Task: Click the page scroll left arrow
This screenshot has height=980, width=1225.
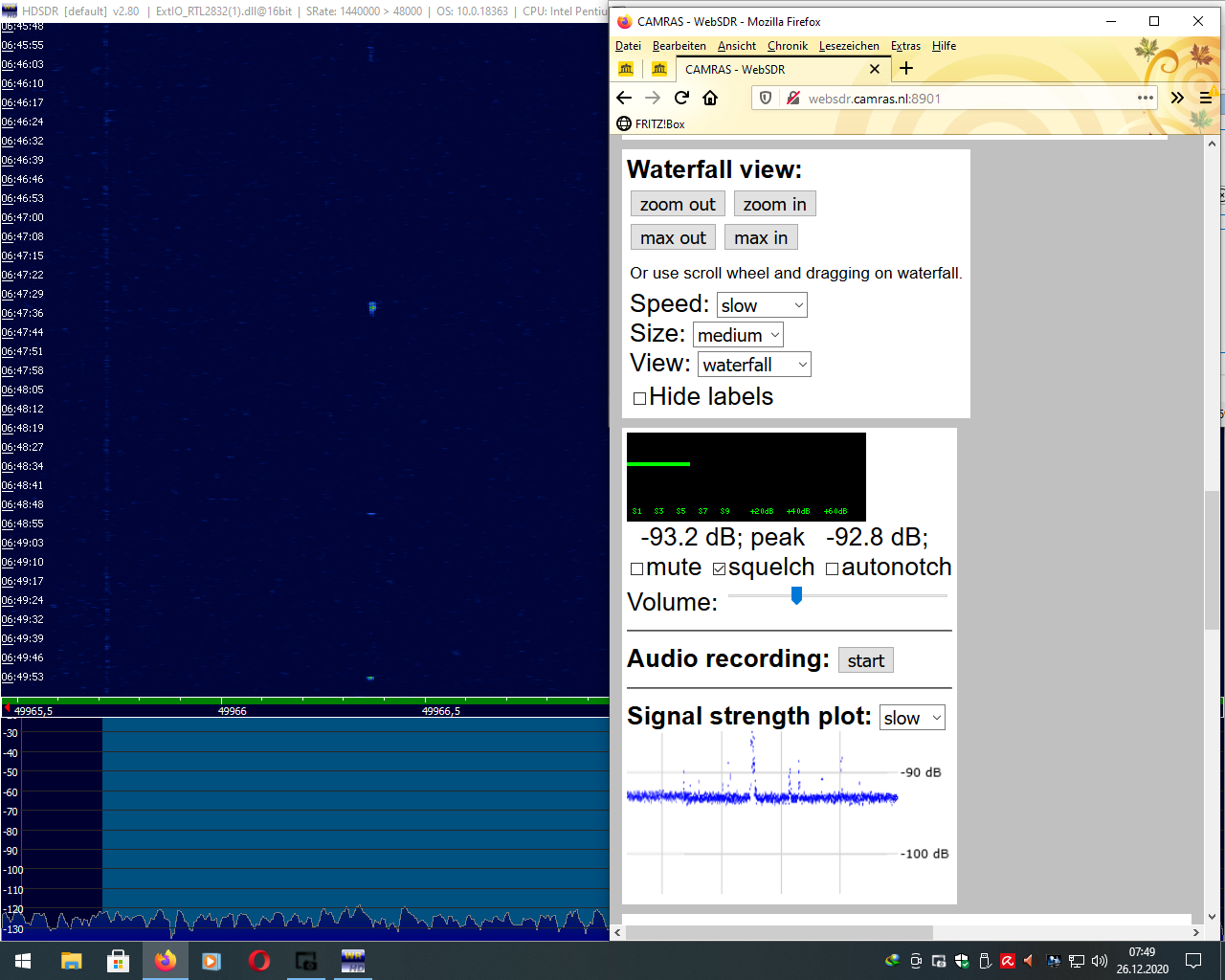Action: click(617, 932)
